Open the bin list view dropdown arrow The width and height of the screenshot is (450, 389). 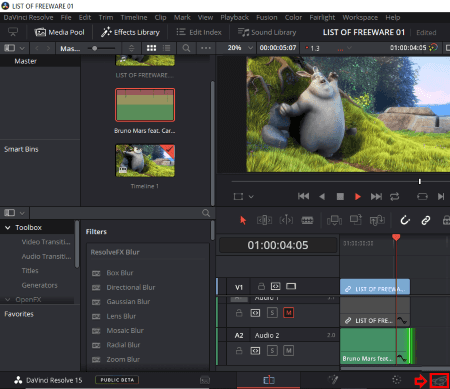22,48
